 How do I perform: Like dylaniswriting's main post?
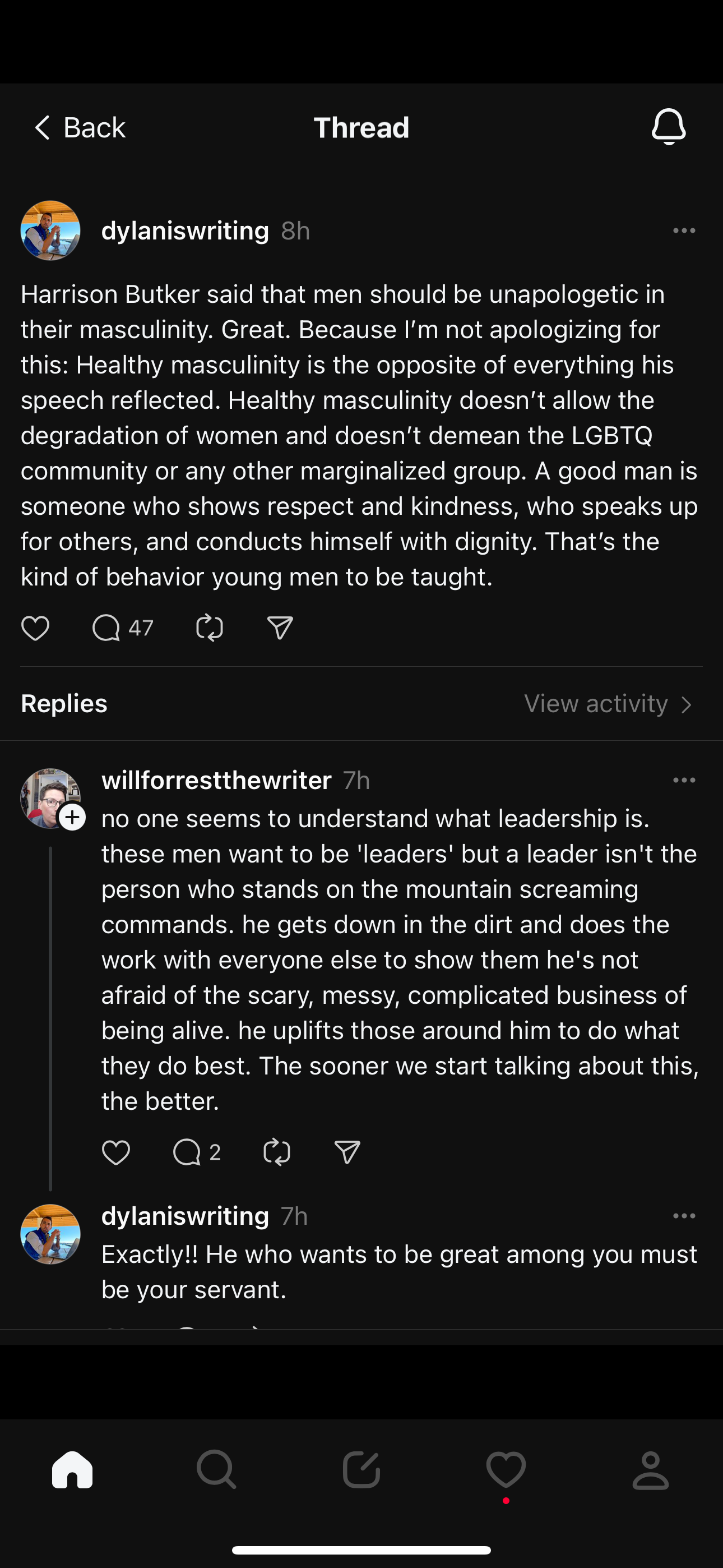[x=35, y=628]
